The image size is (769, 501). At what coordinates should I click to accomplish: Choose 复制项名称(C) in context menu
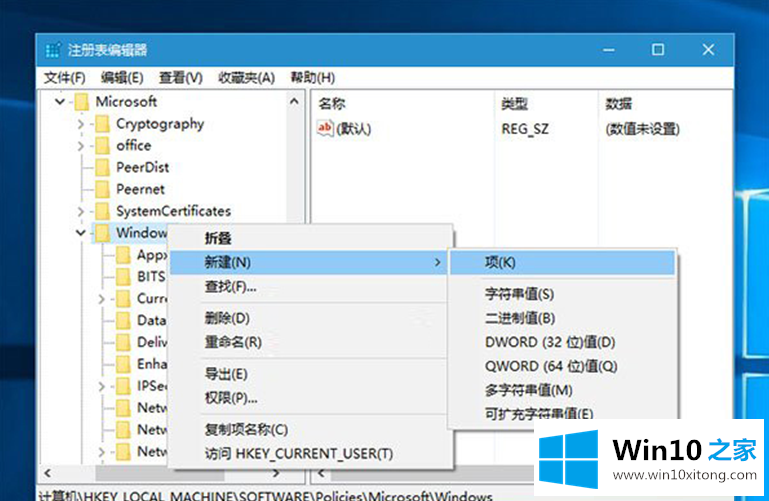[310, 429]
